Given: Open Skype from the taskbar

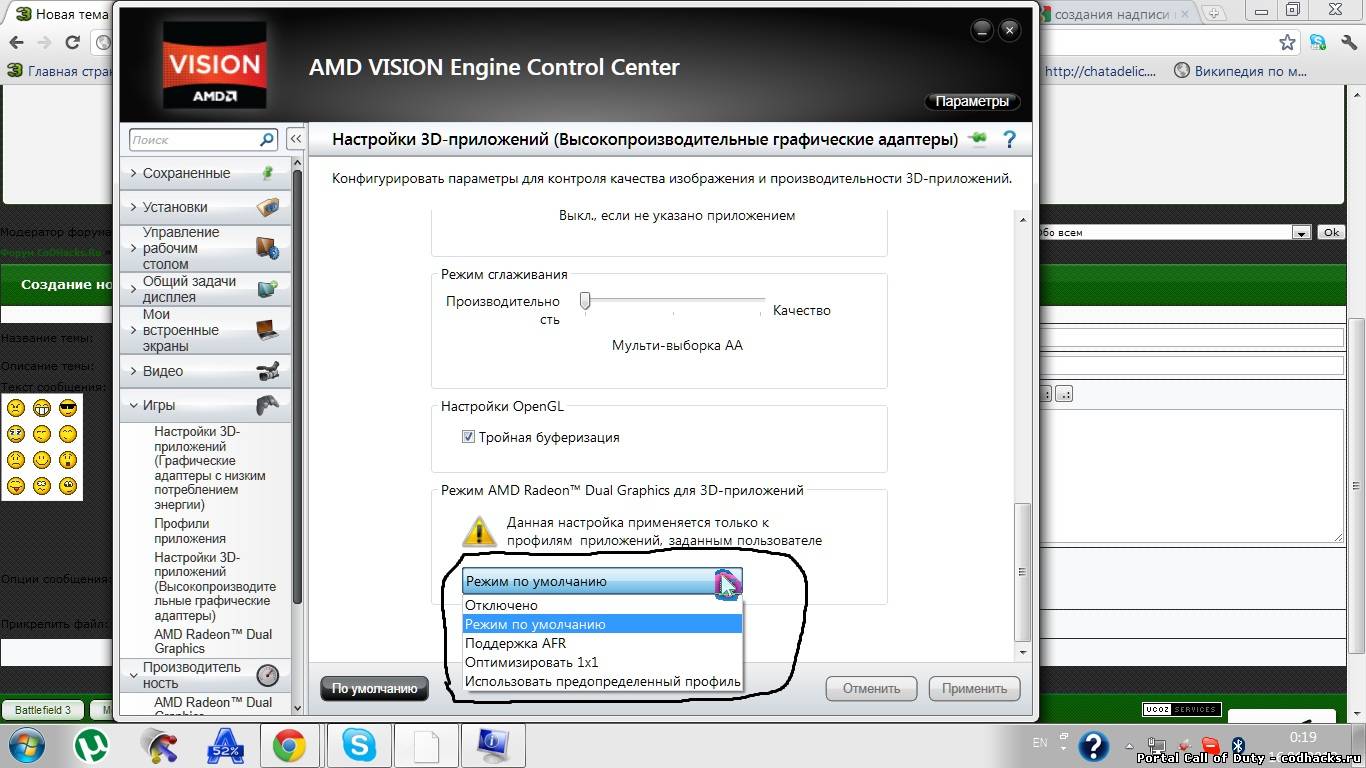Looking at the screenshot, I should point(358,746).
